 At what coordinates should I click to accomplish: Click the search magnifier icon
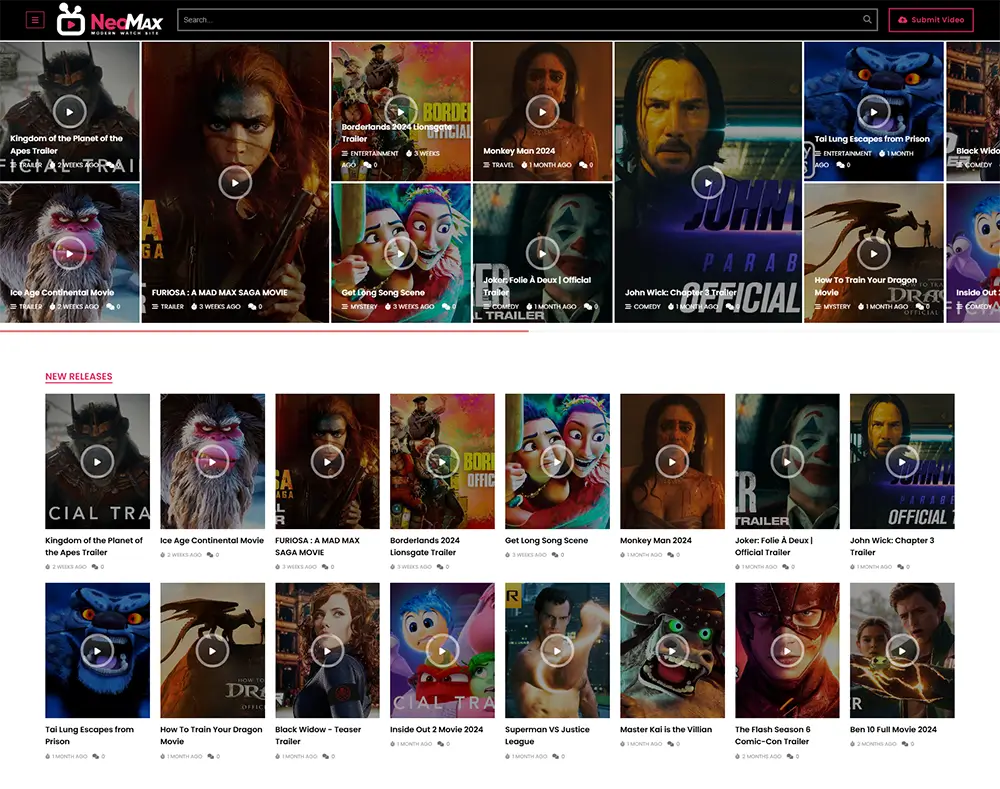click(x=867, y=20)
